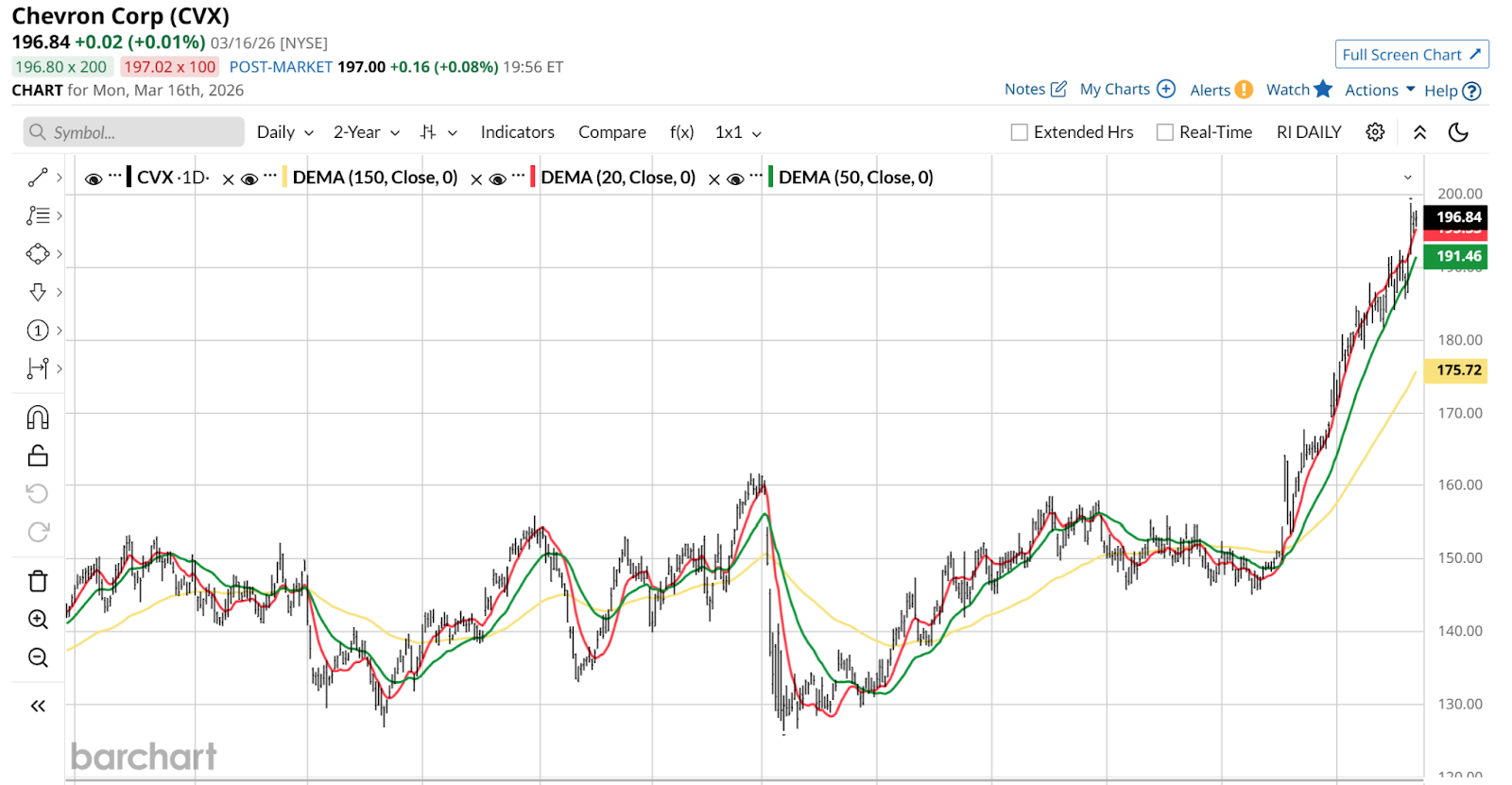Toggle the drawing lock padlock

pos(38,455)
